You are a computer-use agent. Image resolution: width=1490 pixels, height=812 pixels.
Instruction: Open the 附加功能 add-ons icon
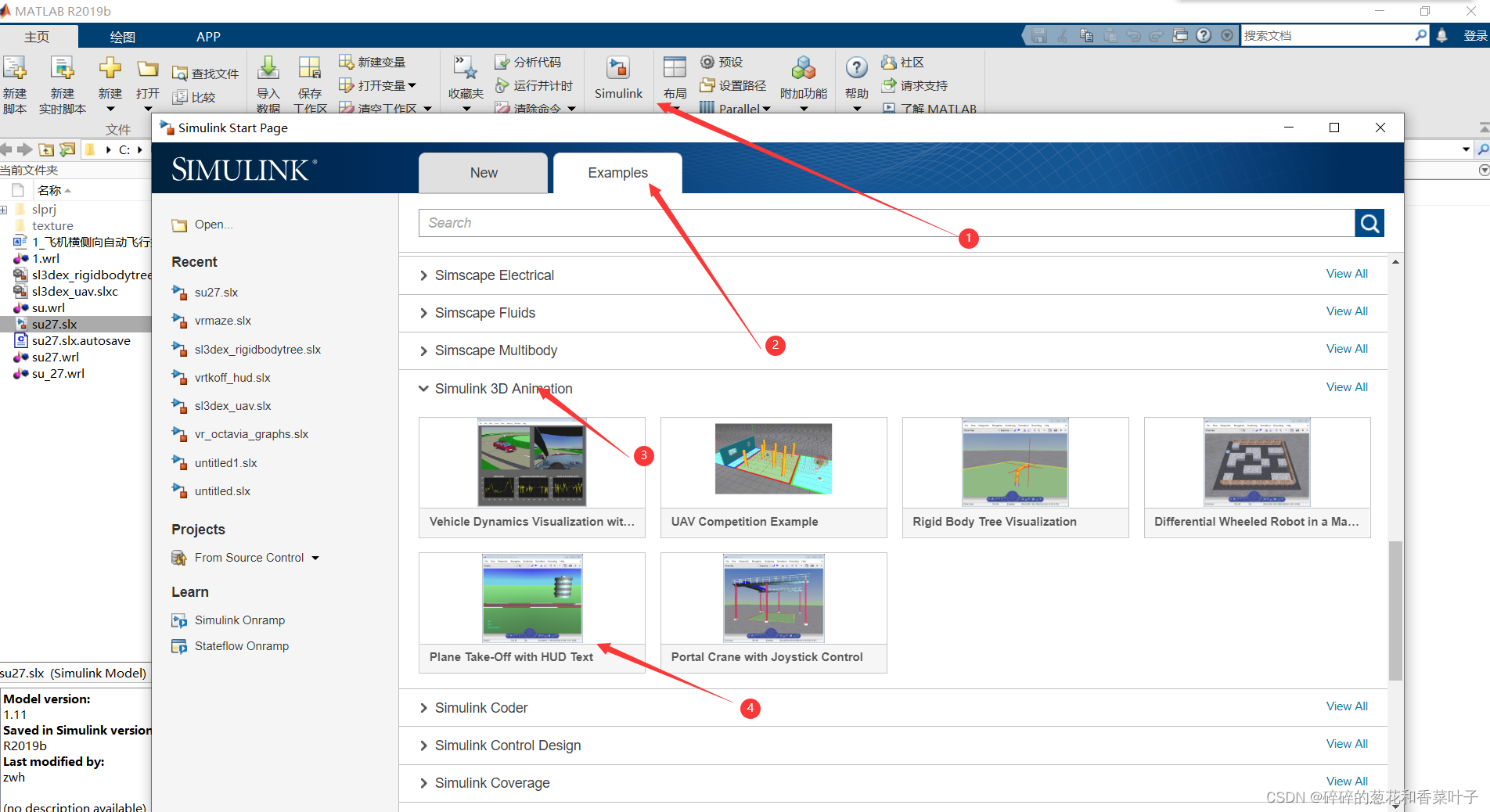803,69
